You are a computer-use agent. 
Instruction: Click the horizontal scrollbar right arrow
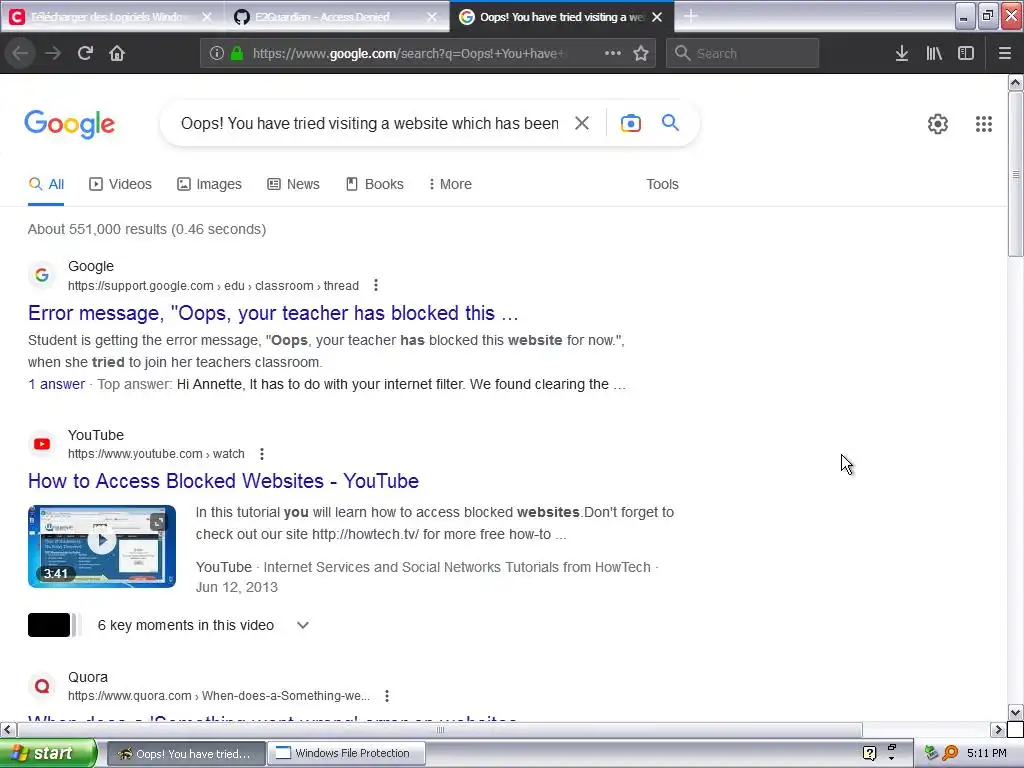[x=998, y=729]
